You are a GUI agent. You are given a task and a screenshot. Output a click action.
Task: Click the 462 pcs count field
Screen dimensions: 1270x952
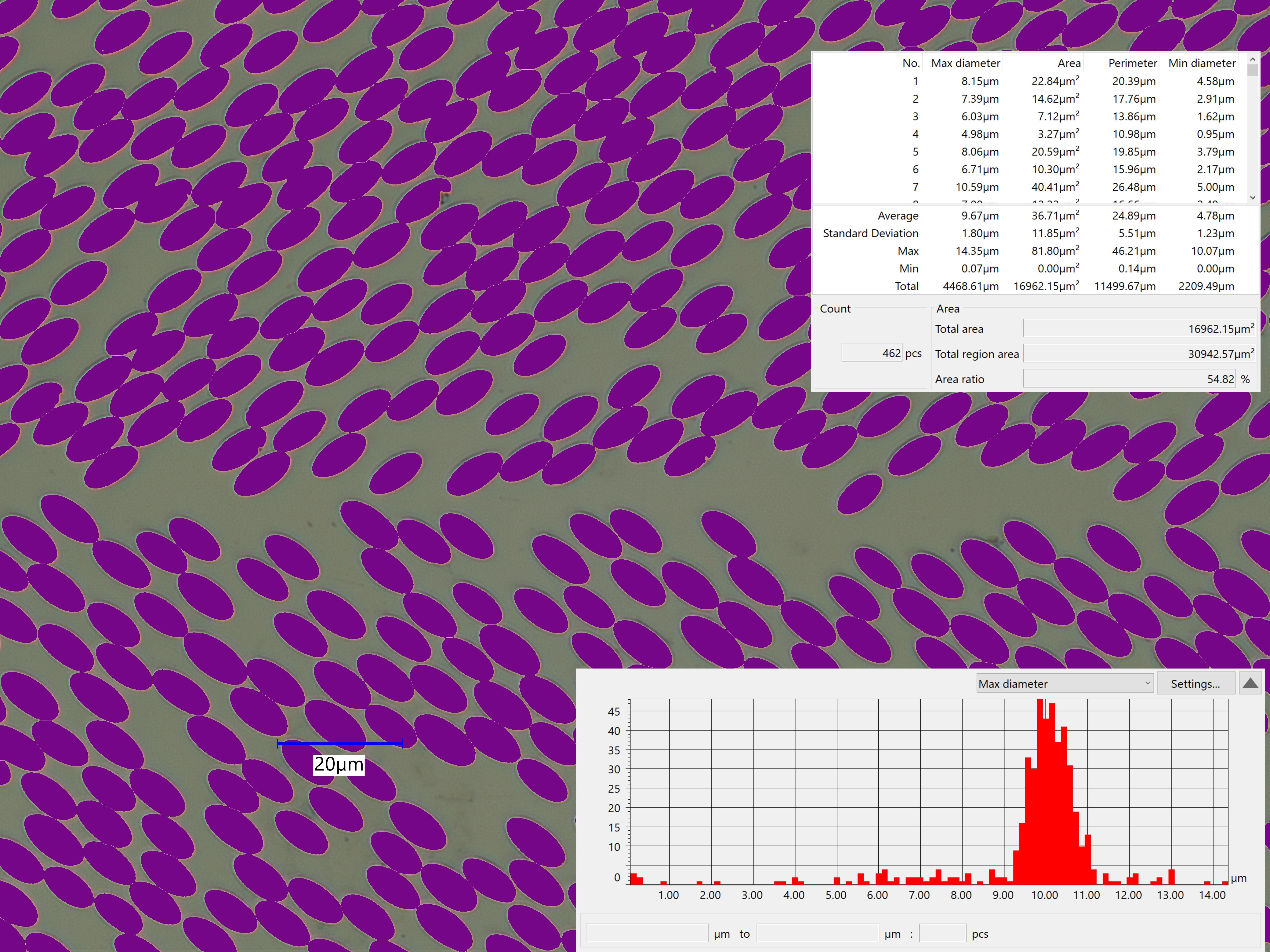pyautogui.click(x=872, y=353)
